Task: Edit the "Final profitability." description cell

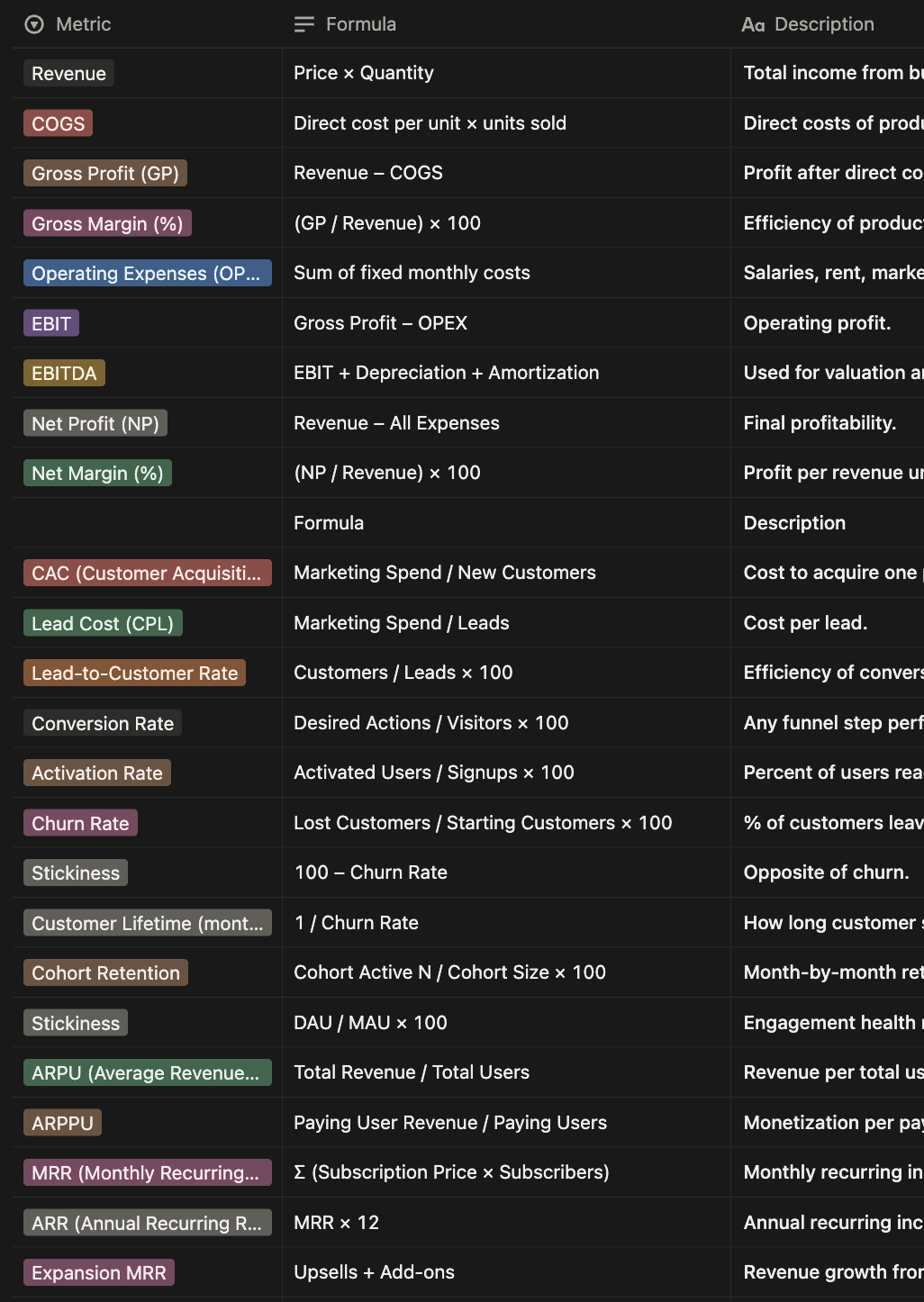Action: (820, 423)
